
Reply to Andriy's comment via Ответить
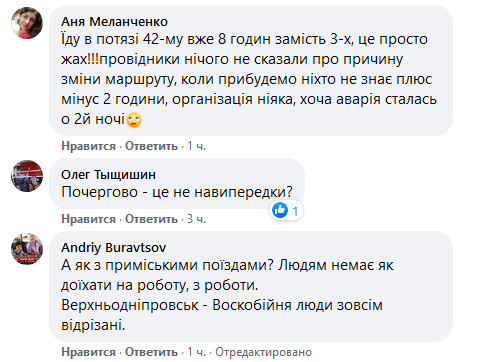(151, 352)
